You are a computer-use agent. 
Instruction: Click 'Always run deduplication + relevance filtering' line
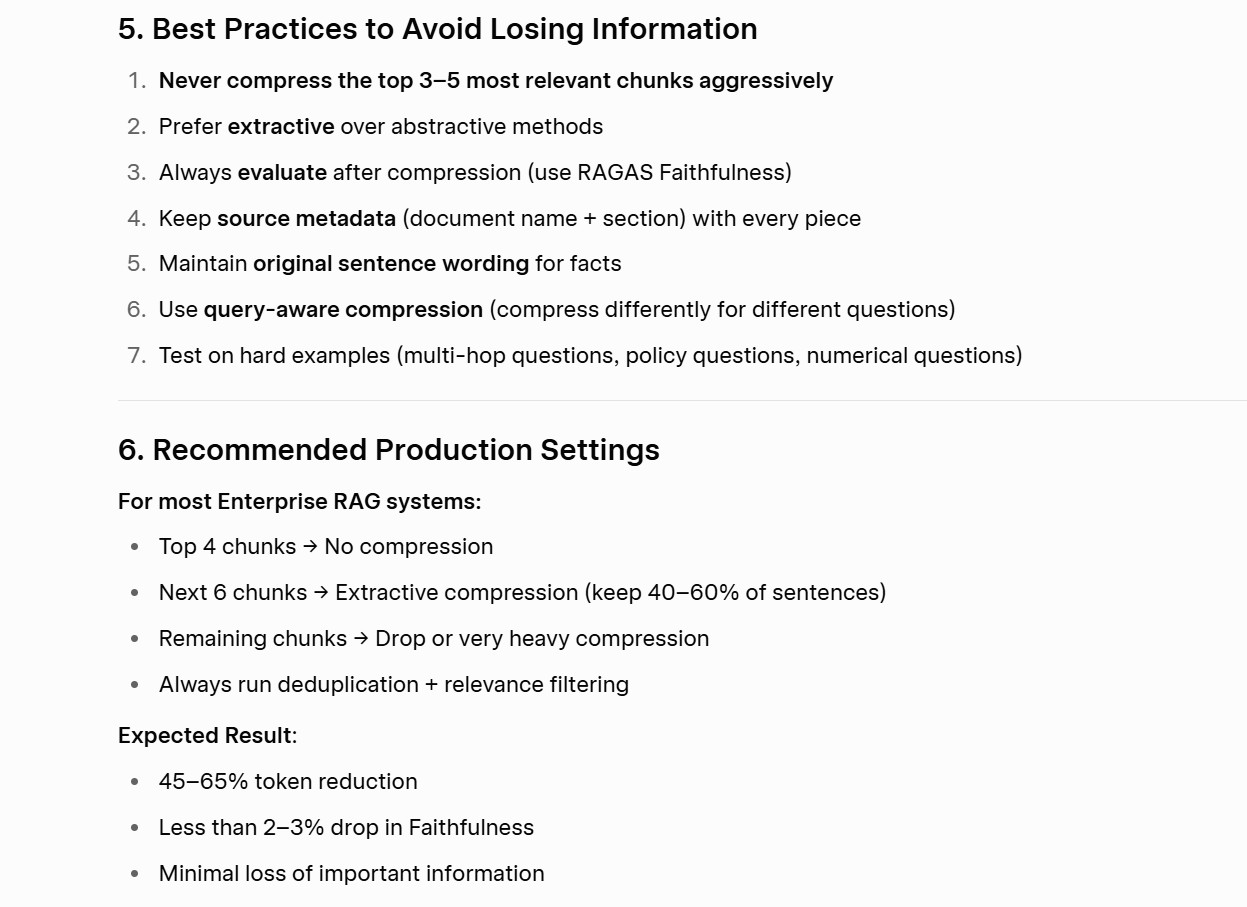[x=394, y=685]
